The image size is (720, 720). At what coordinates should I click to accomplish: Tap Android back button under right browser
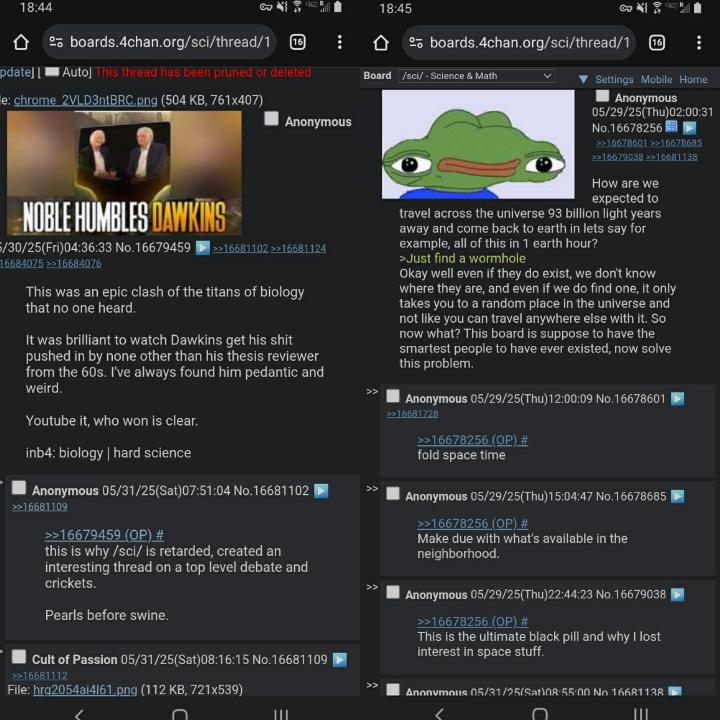click(439, 714)
